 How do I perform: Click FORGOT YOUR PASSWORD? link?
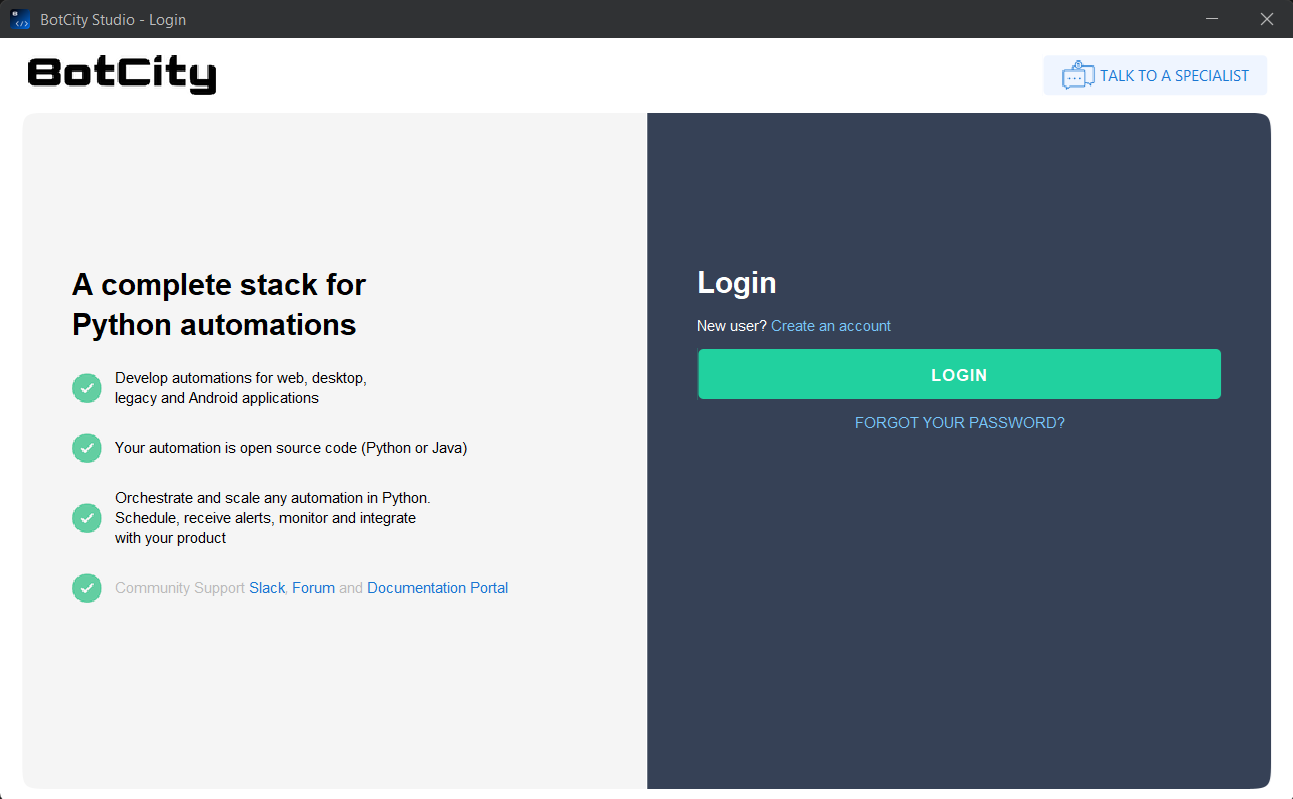[x=959, y=423]
